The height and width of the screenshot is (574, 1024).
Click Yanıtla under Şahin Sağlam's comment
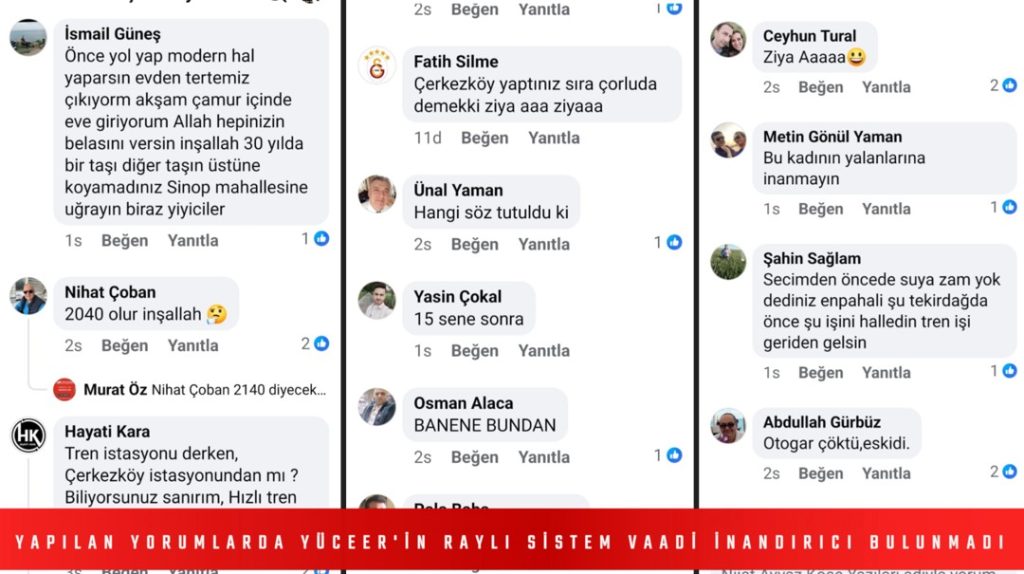pos(886,372)
